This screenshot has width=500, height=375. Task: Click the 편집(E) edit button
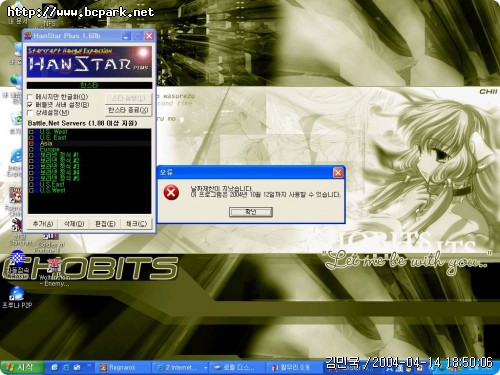coord(105,224)
